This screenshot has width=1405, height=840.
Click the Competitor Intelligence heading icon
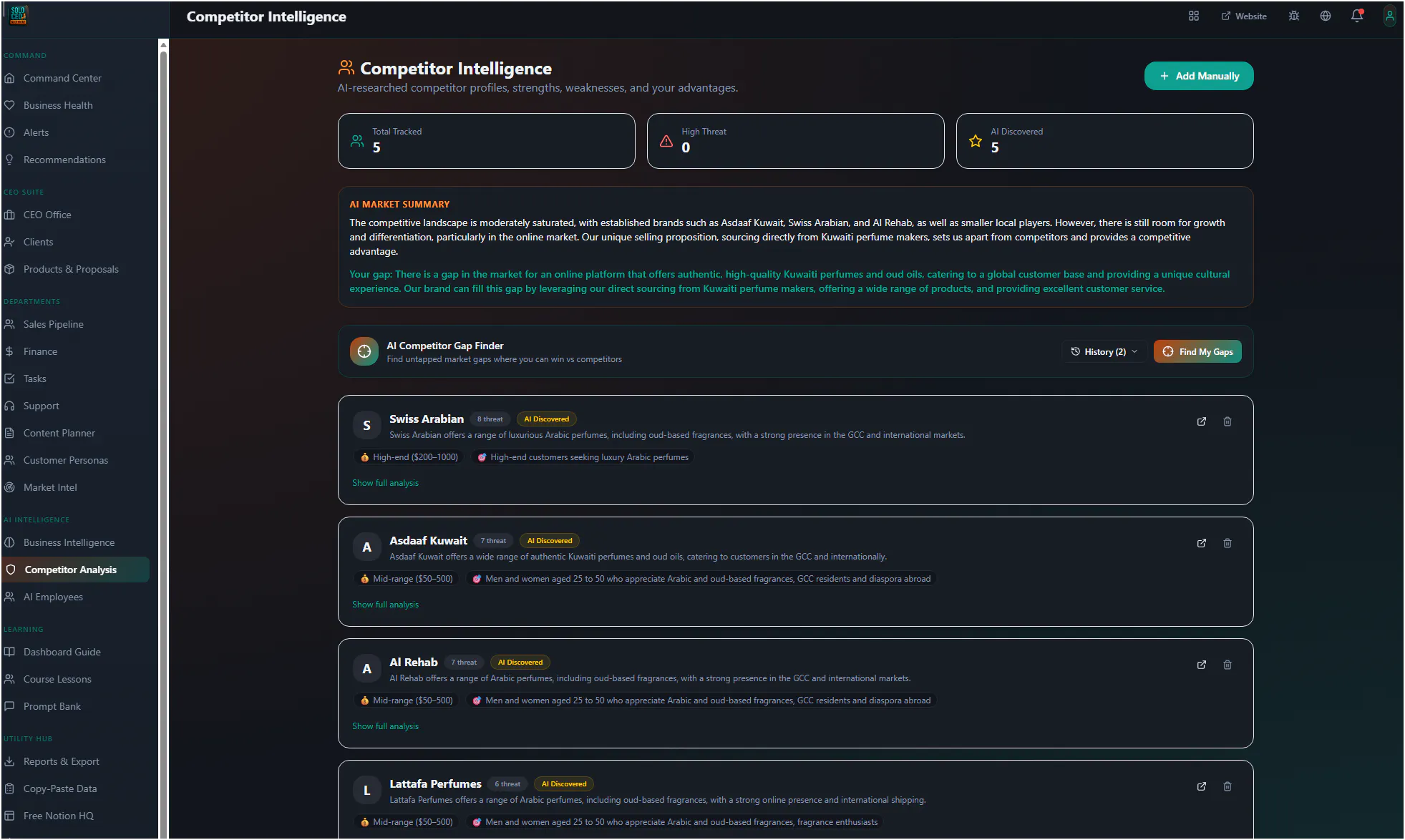[346, 68]
